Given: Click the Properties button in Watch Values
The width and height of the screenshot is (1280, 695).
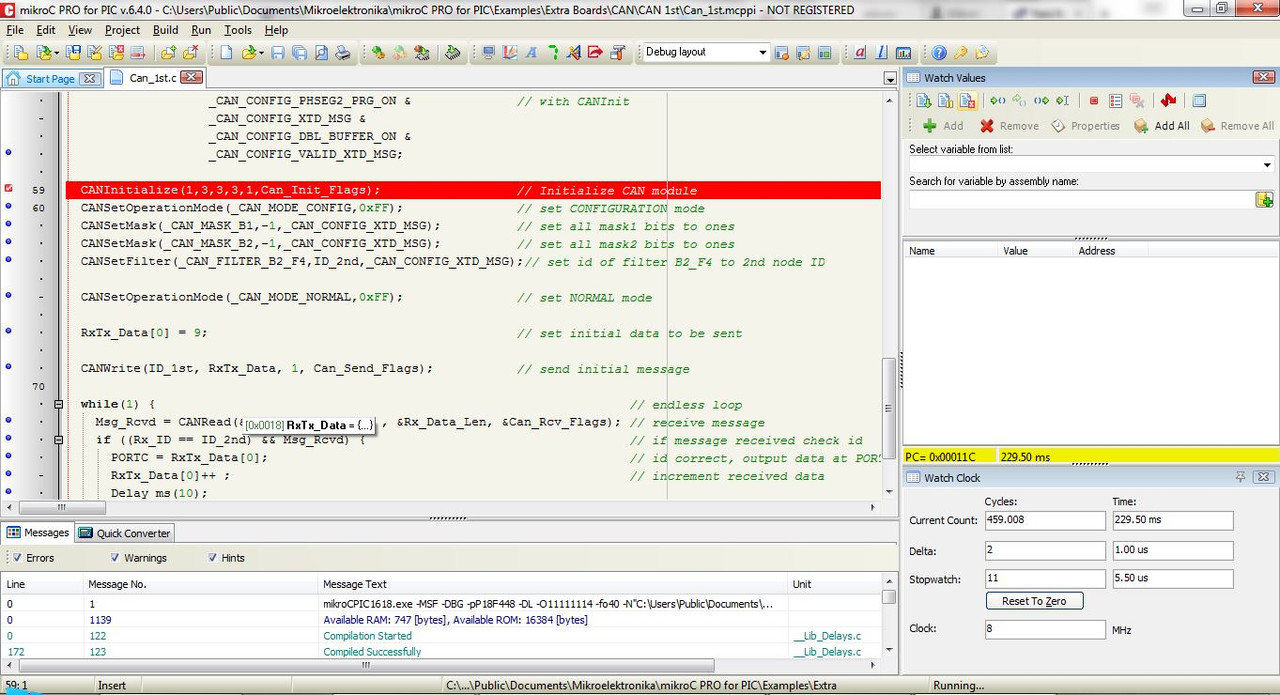Looking at the screenshot, I should (1085, 126).
